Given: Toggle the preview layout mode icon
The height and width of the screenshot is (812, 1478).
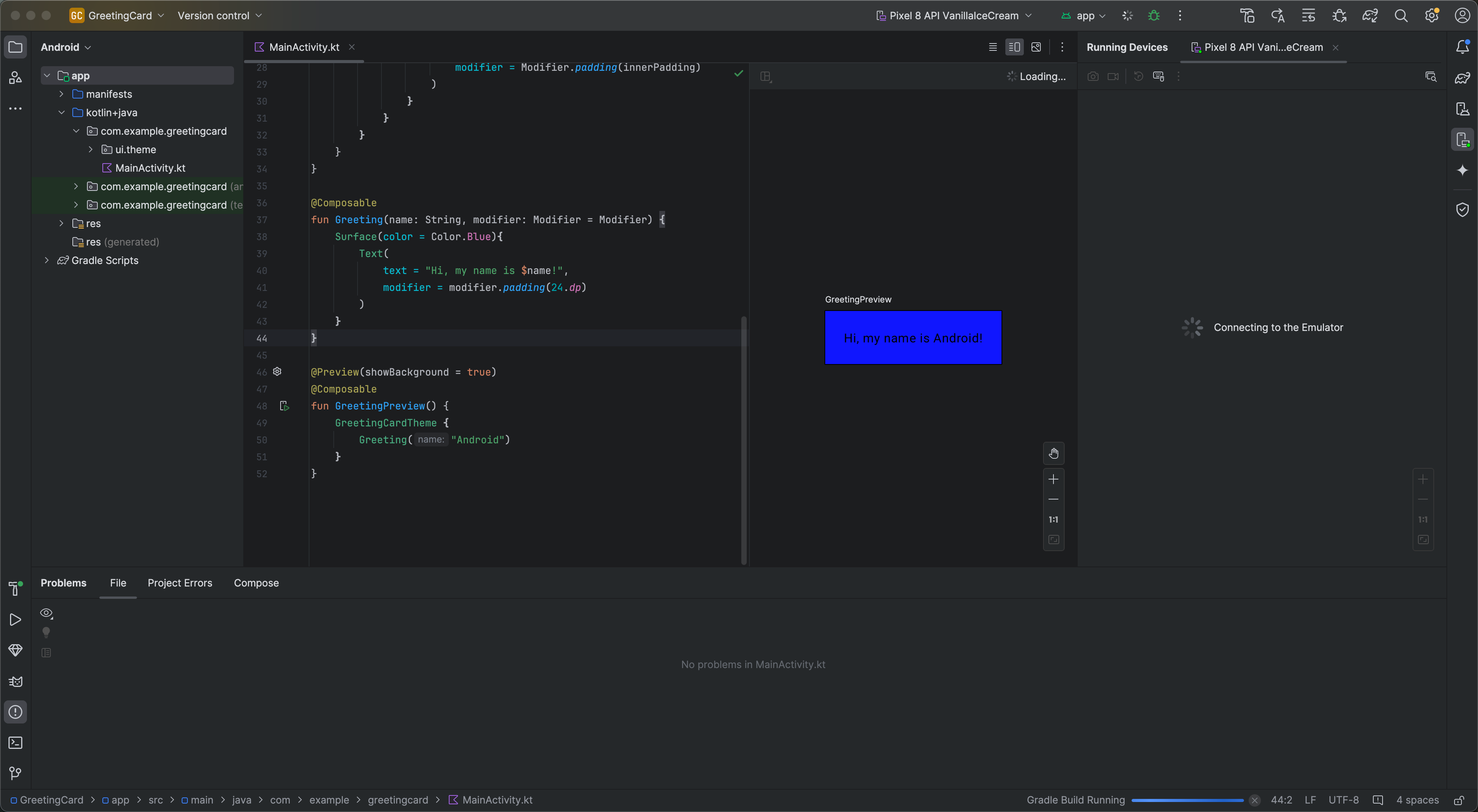Looking at the screenshot, I should pos(766,76).
